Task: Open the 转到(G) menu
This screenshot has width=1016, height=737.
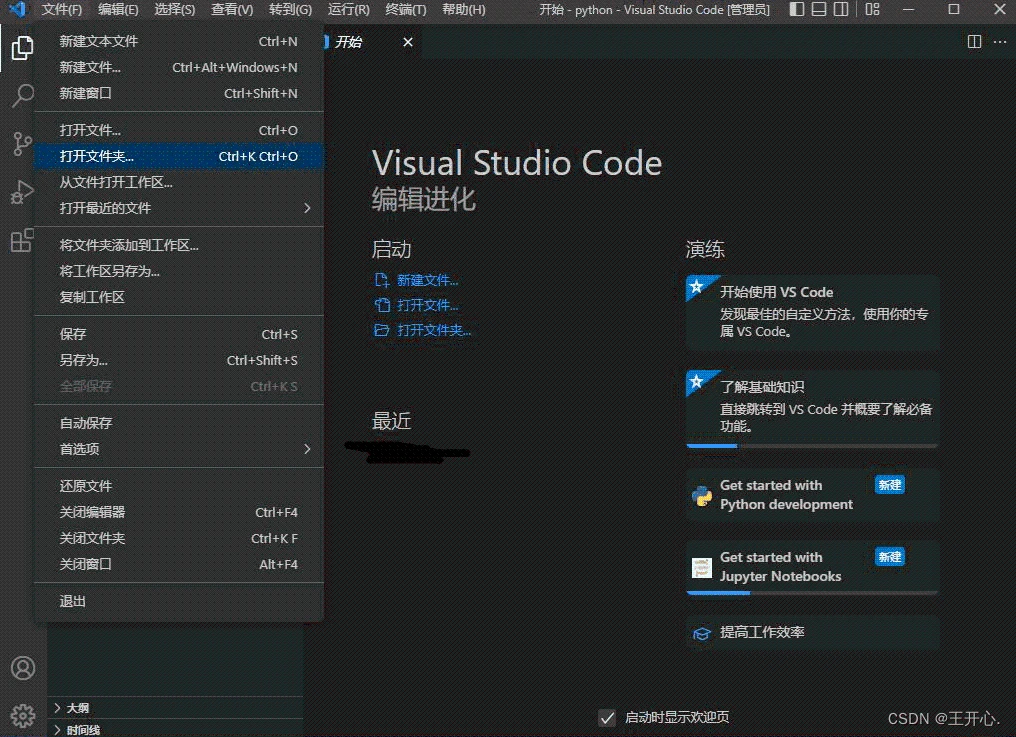Action: [290, 10]
